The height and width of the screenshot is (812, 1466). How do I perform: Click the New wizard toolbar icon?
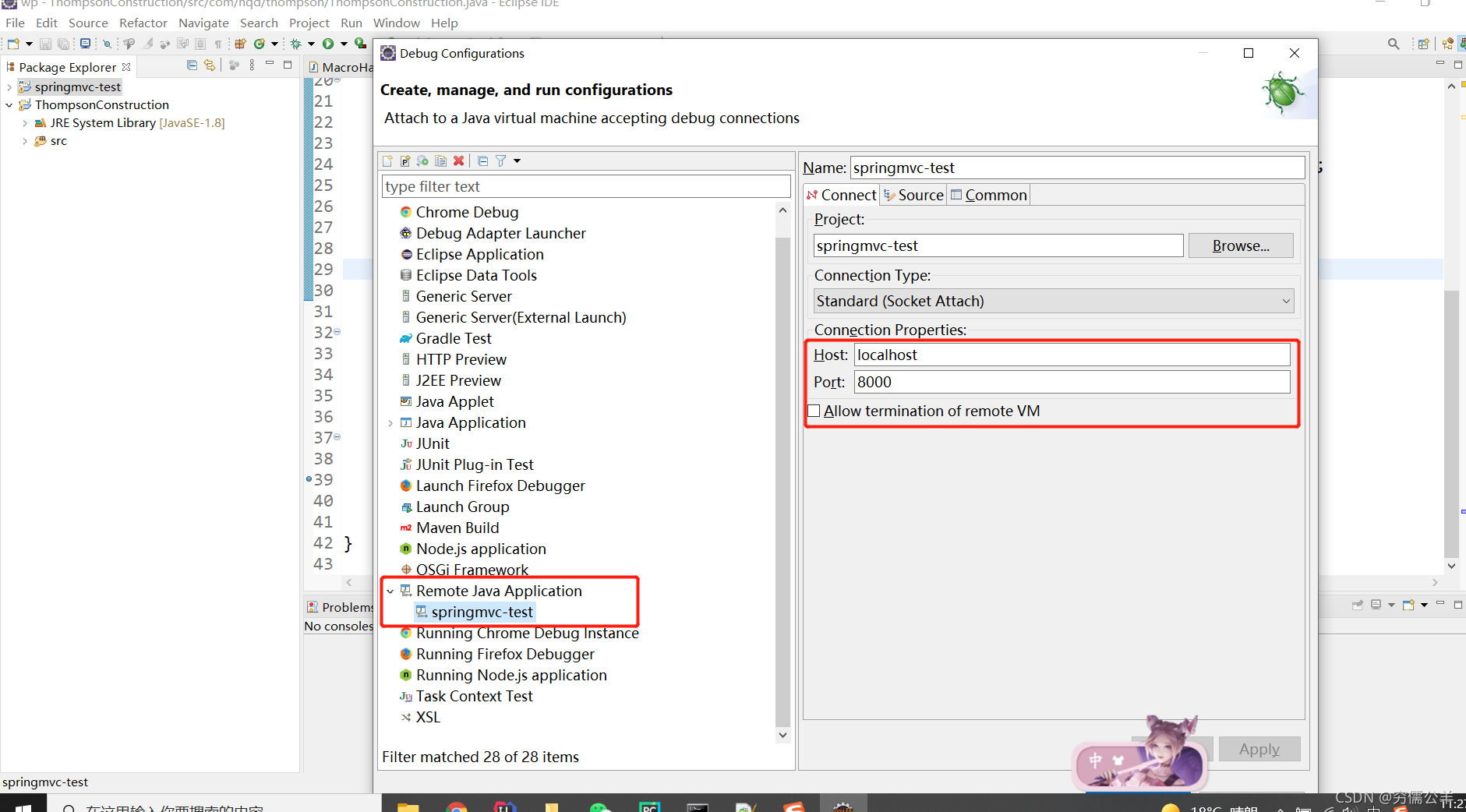(14, 44)
